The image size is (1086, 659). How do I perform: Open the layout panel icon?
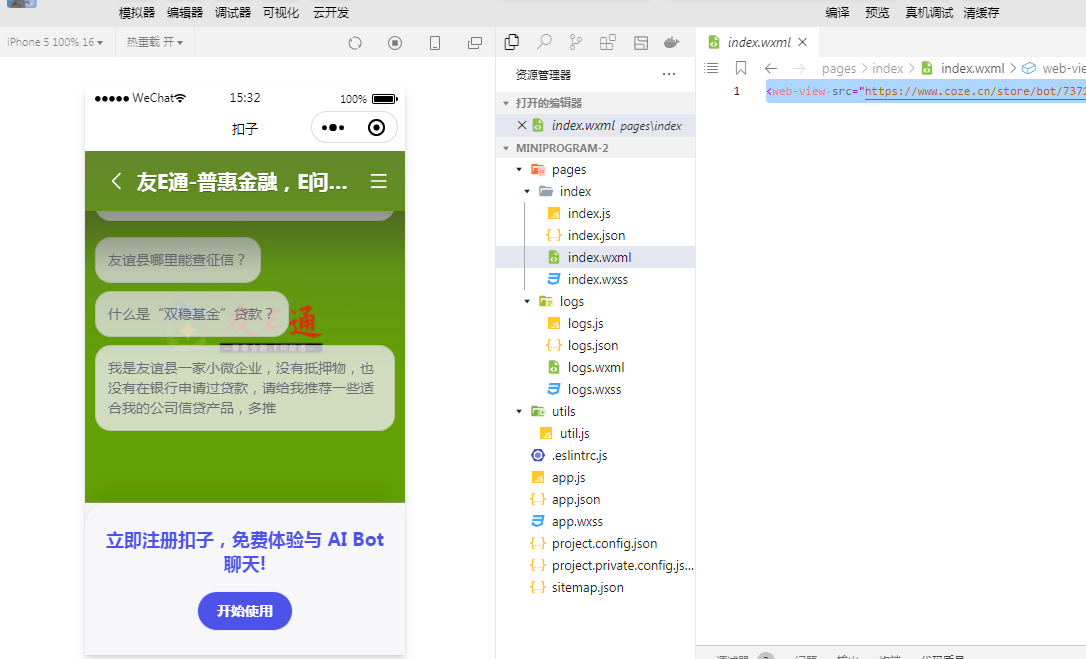click(x=641, y=42)
